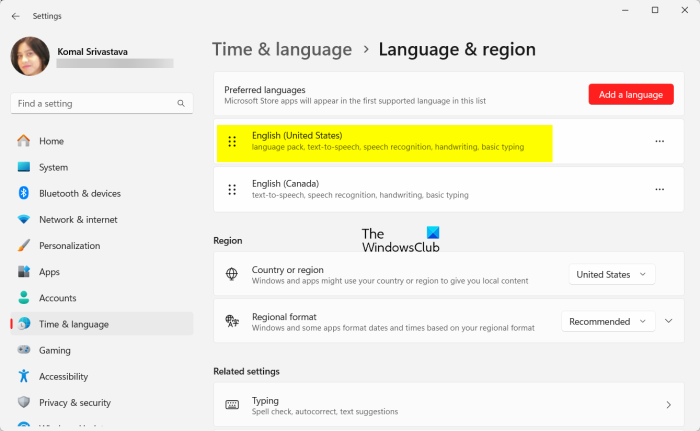
Task: Open the Recommended regional format dropdown
Action: (608, 322)
